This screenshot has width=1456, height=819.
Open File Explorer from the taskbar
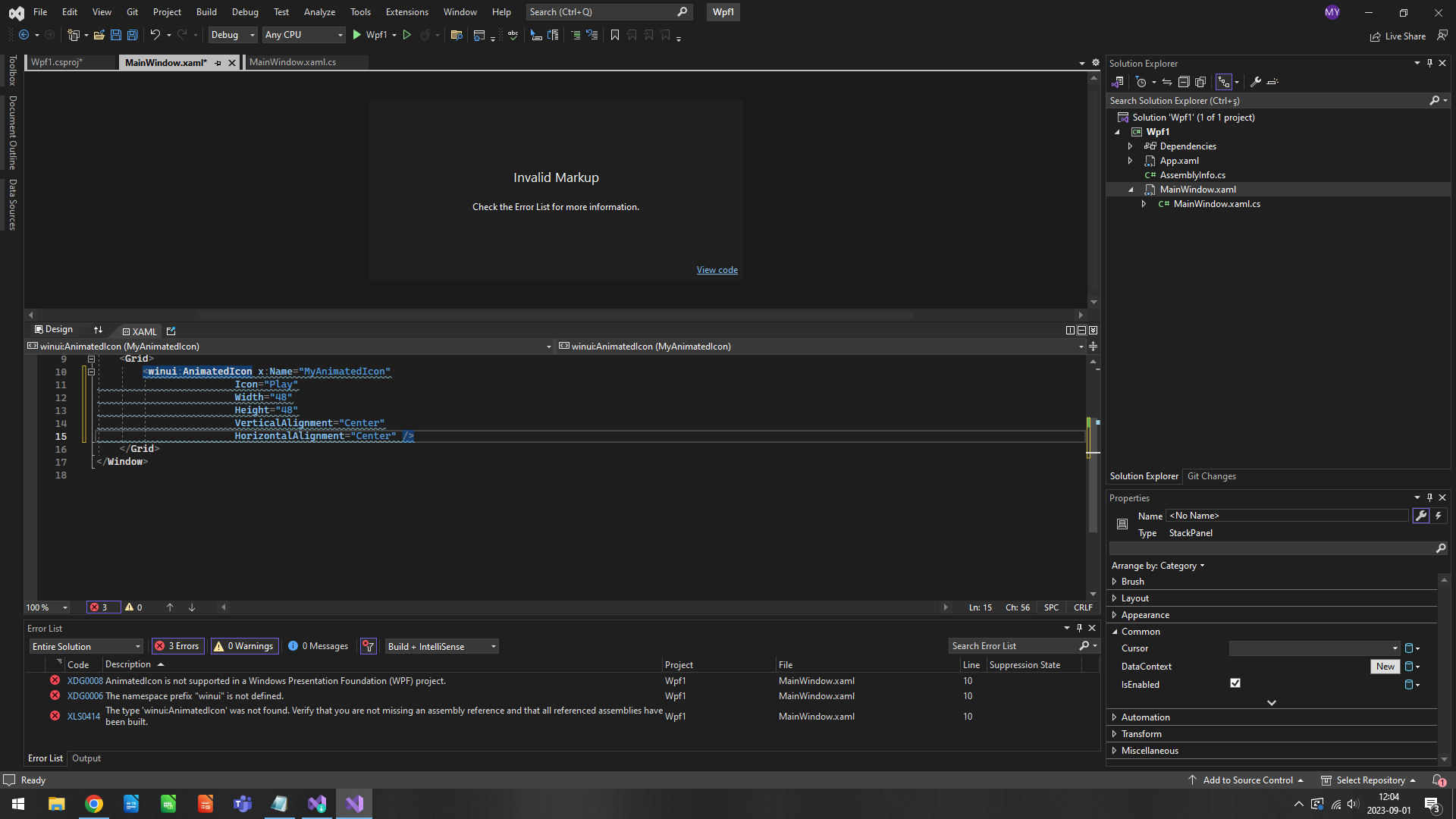coord(57,804)
